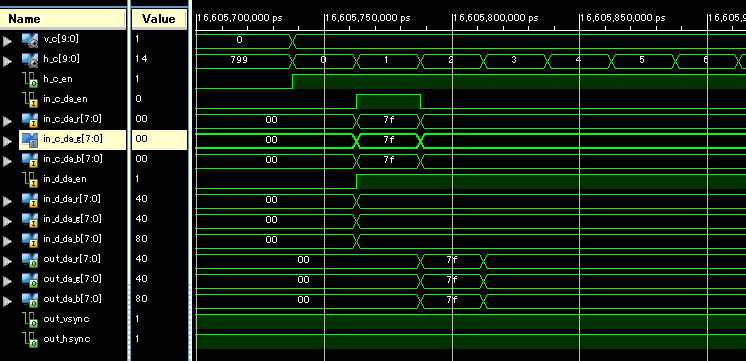Expand the in_d_da_r[7:0] bus

[x=7, y=201]
